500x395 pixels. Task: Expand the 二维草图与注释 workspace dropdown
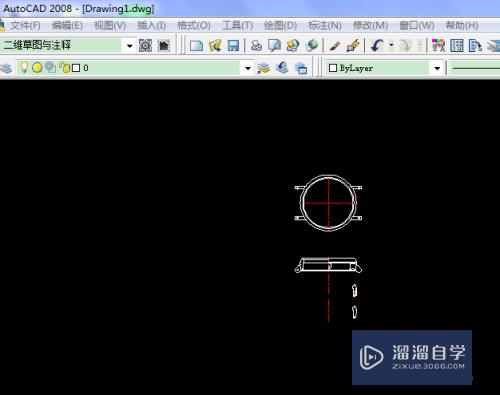pyautogui.click(x=130, y=46)
